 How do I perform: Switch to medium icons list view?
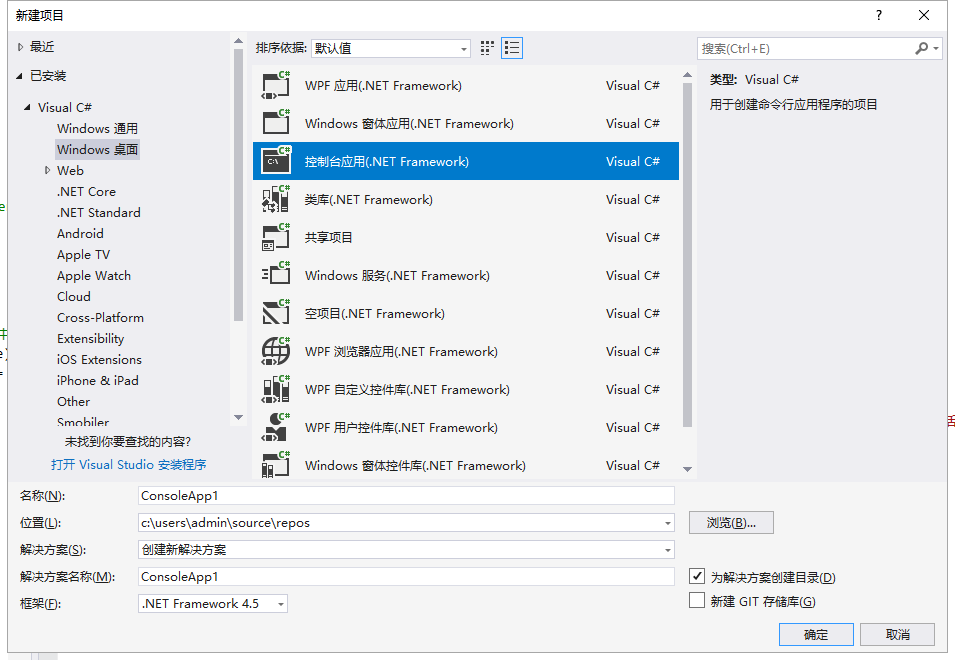click(512, 48)
